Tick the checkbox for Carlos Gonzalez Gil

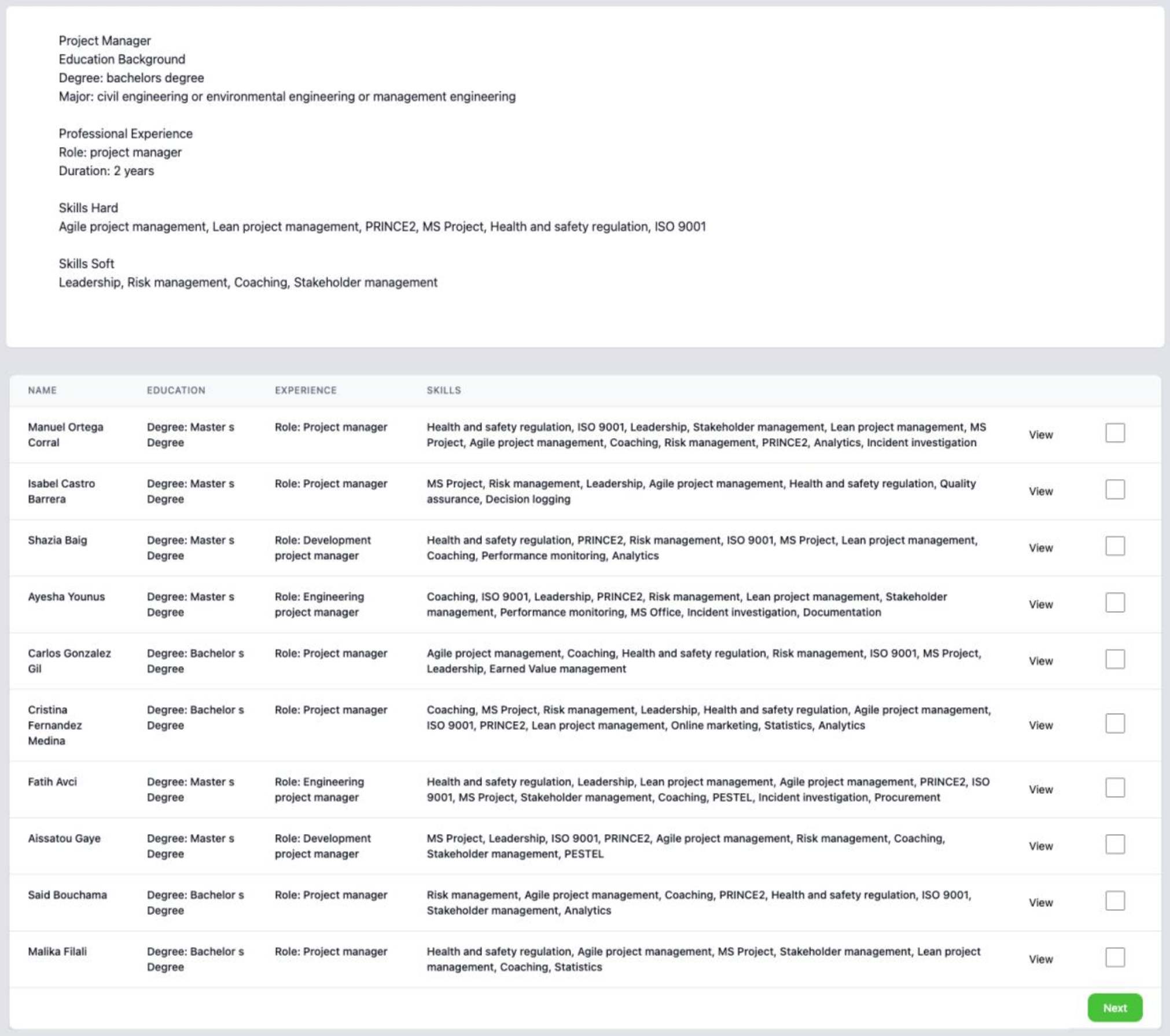[x=1115, y=660]
